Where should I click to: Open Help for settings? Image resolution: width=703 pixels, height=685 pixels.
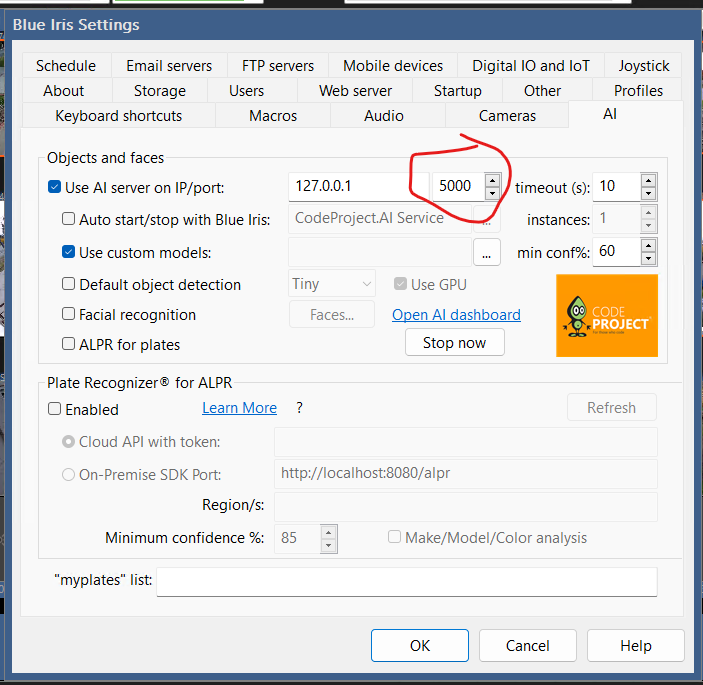point(636,646)
